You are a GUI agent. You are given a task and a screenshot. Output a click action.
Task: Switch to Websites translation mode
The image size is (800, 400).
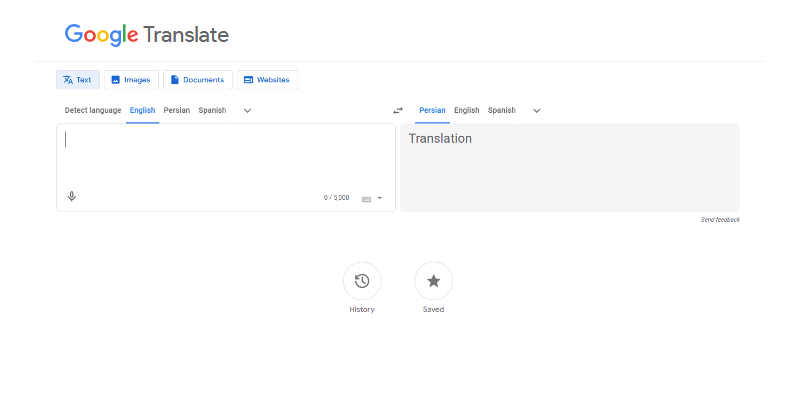[267, 80]
